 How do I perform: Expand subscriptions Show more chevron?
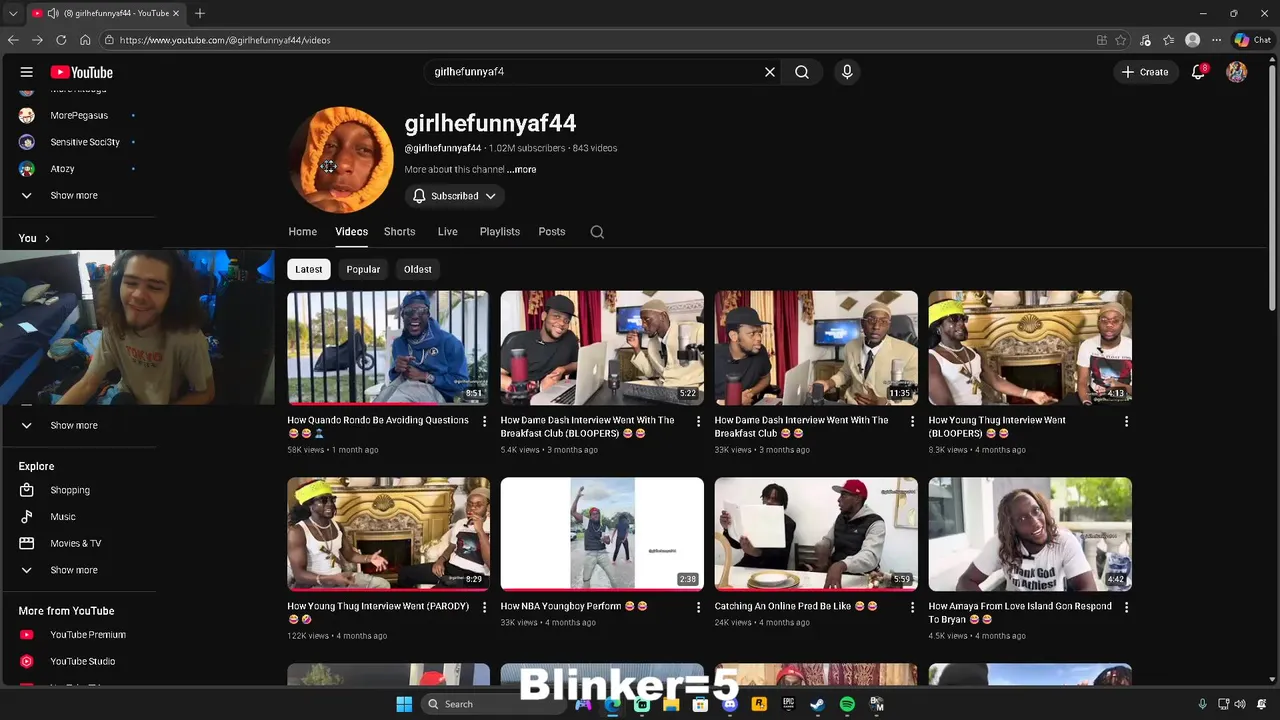tap(27, 196)
